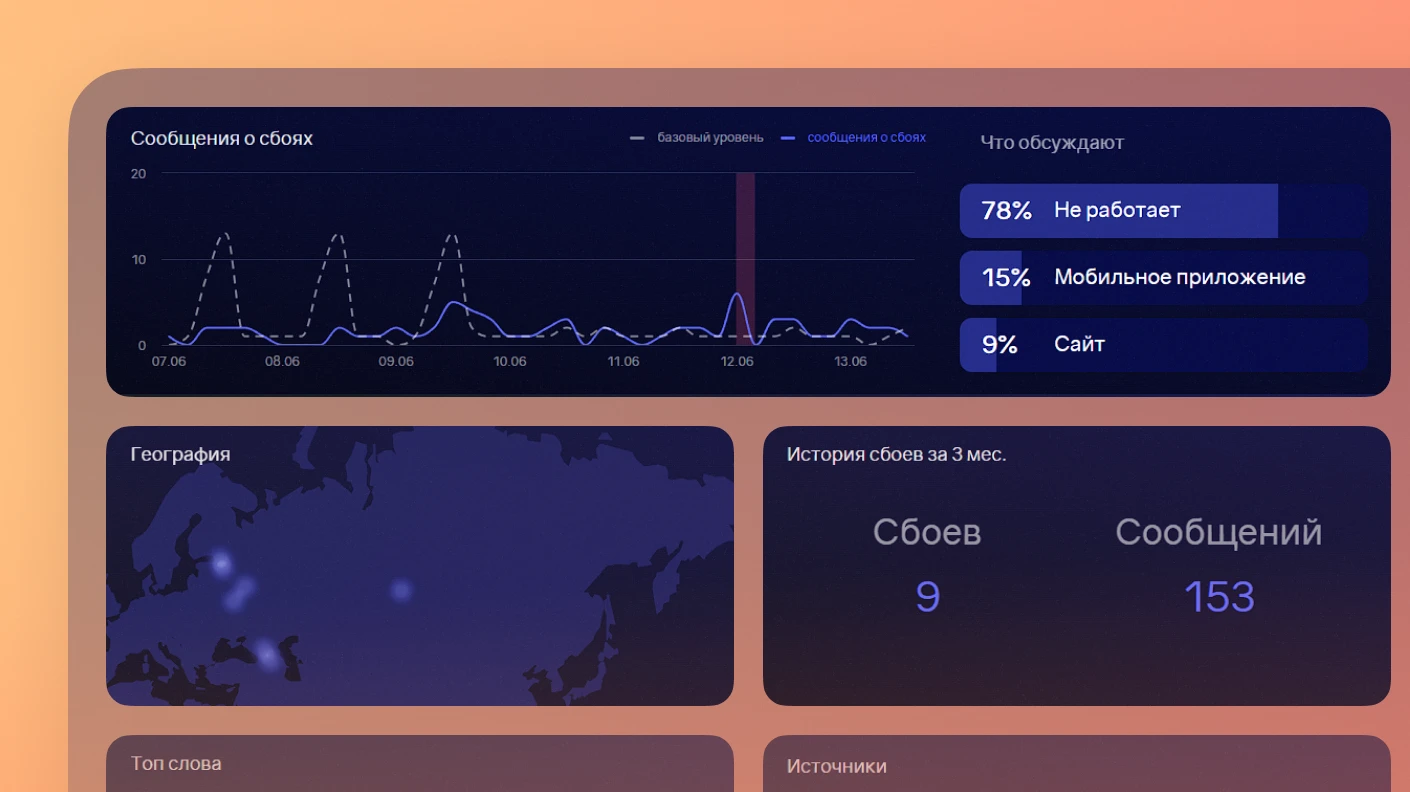This screenshot has width=1410, height=792.
Task: Click the 'Источники' panel heading
Action: (x=836, y=767)
